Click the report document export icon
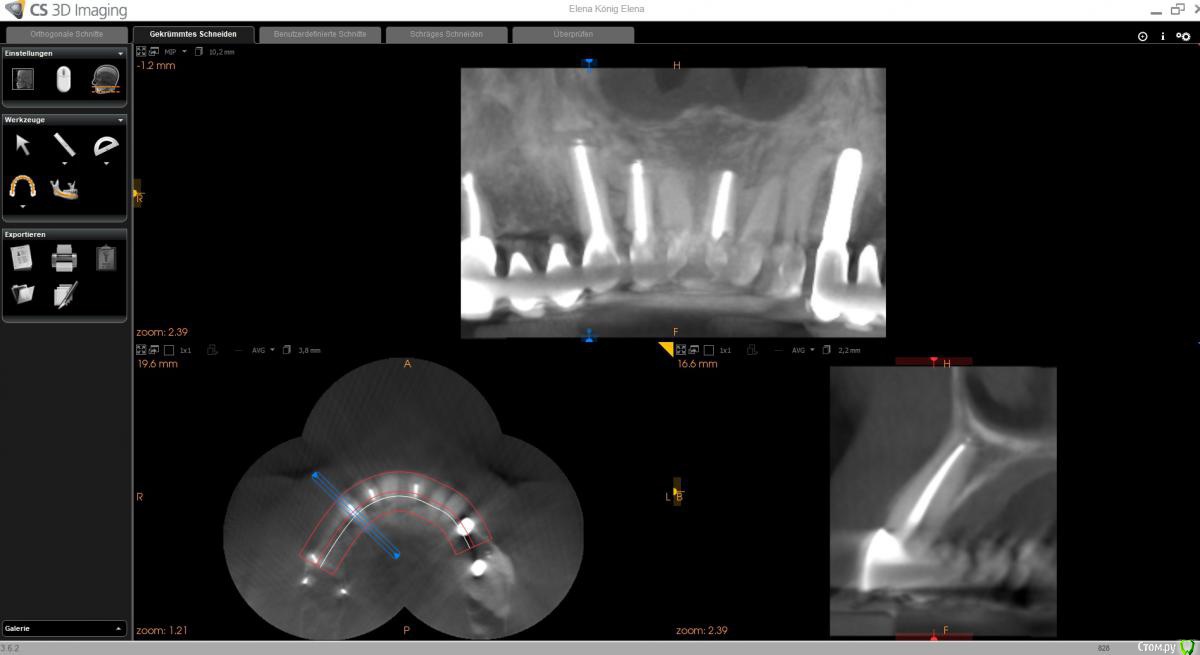This screenshot has width=1200, height=655. (23, 258)
